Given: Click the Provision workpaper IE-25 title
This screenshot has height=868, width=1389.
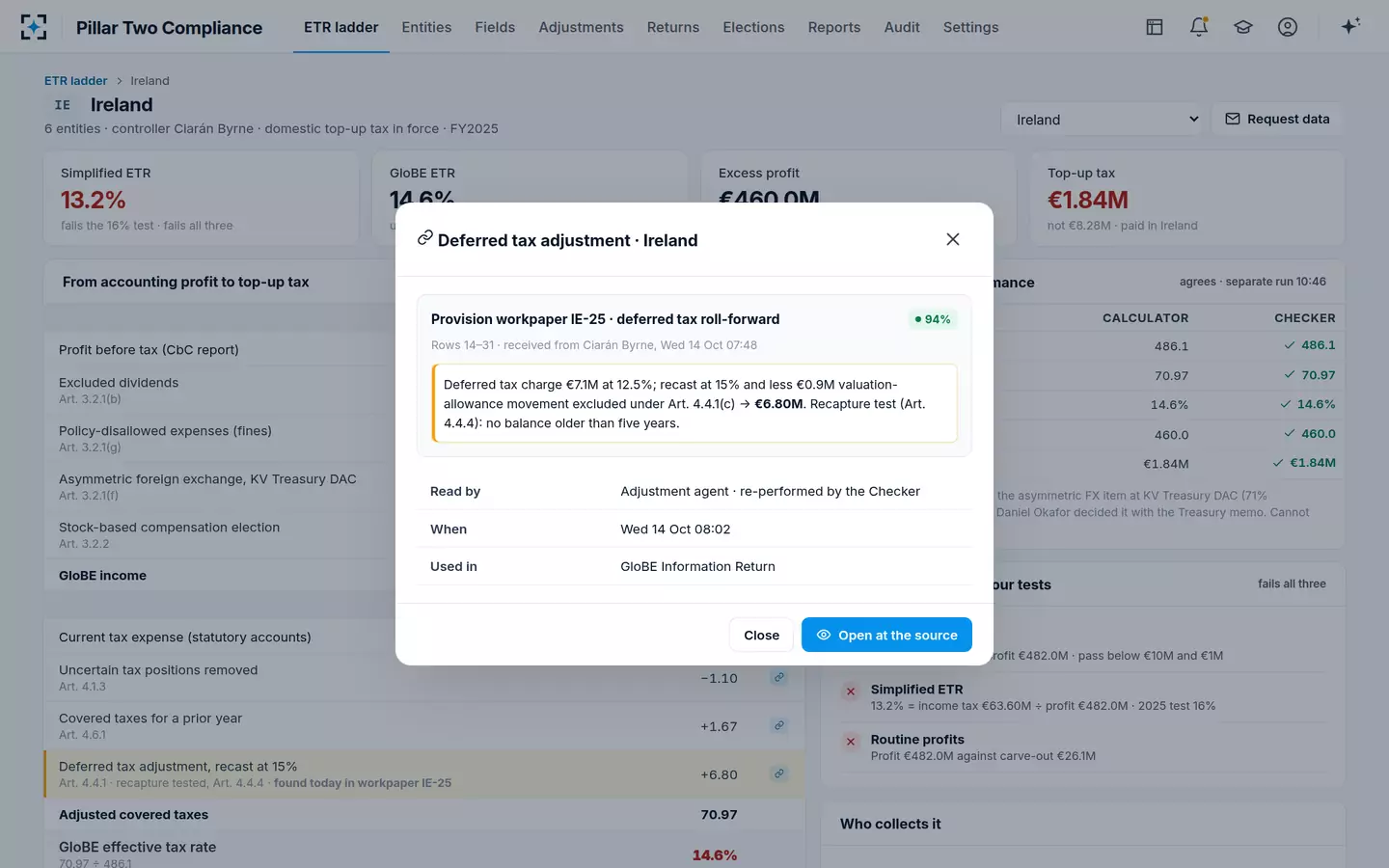Looking at the screenshot, I should click(x=605, y=319).
